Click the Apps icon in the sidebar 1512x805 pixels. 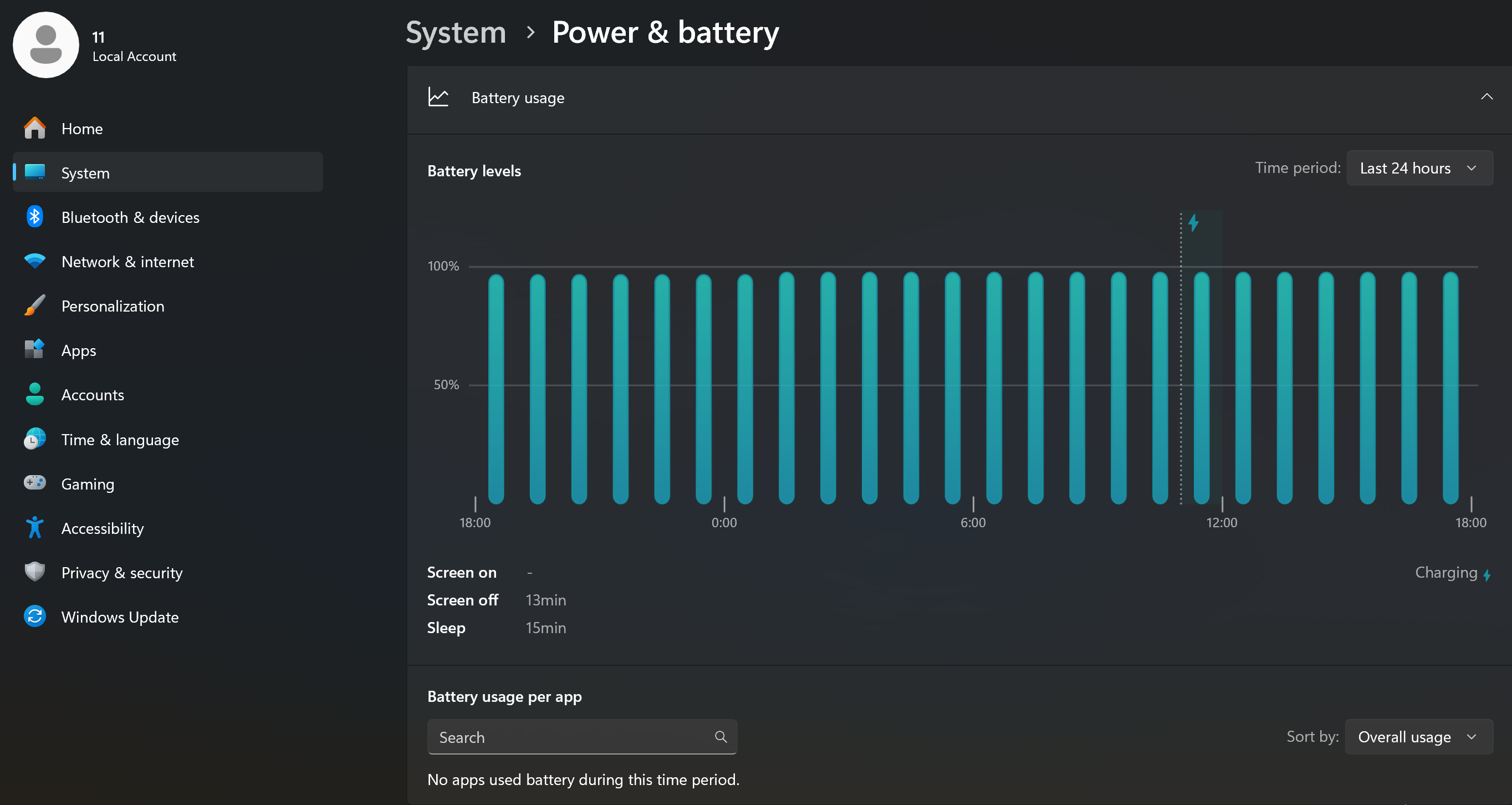(34, 350)
